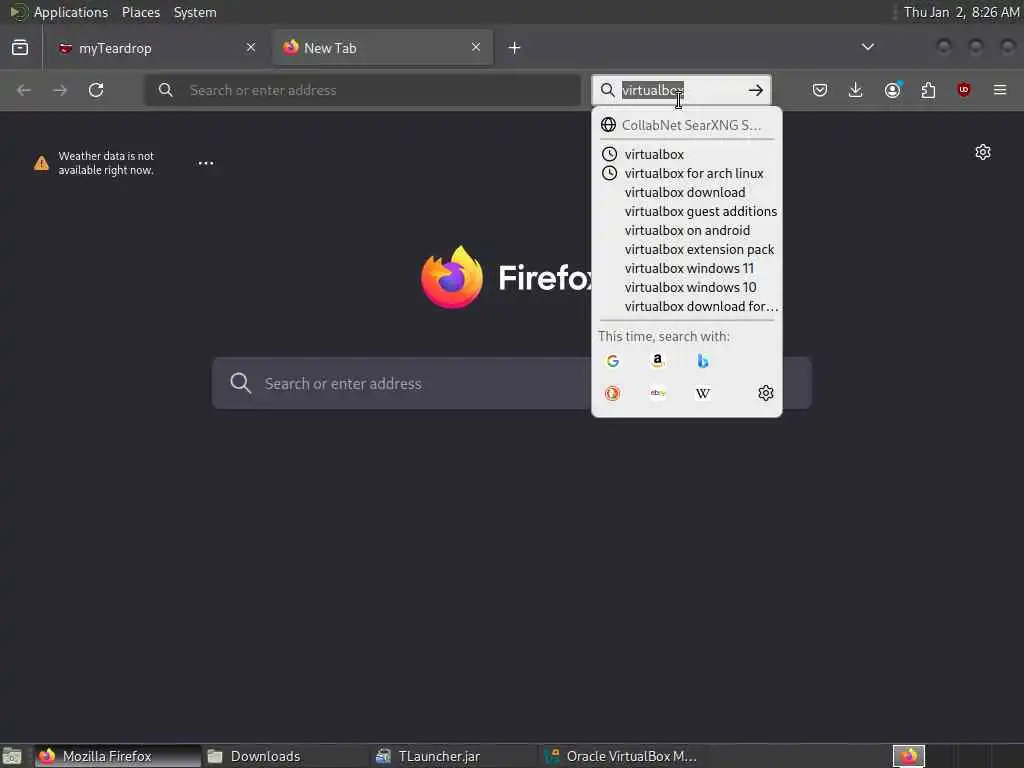Open the Firefox account icon
Screen dimensions: 1024x768
click(x=892, y=90)
